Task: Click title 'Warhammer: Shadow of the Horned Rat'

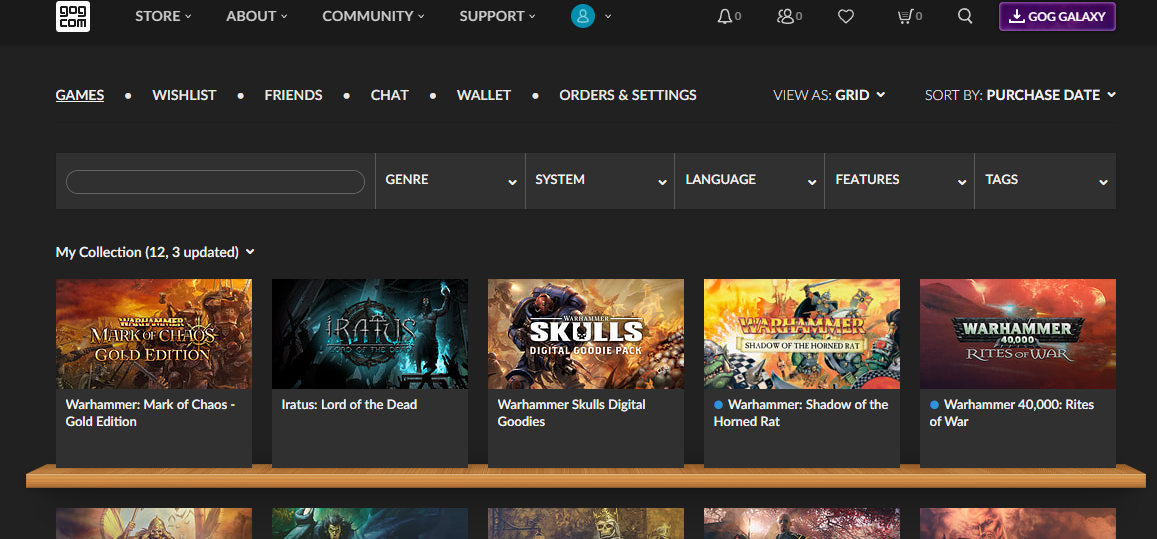Action: [801, 413]
